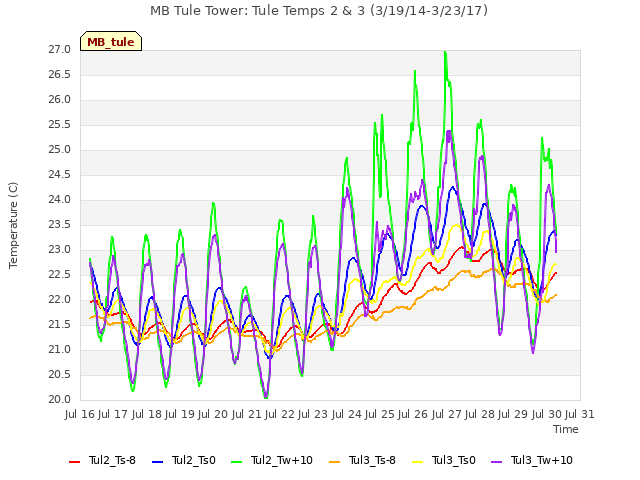Click the red Tul2_Ts-8 legend swatch
This screenshot has width=640, height=480.
coord(74,462)
